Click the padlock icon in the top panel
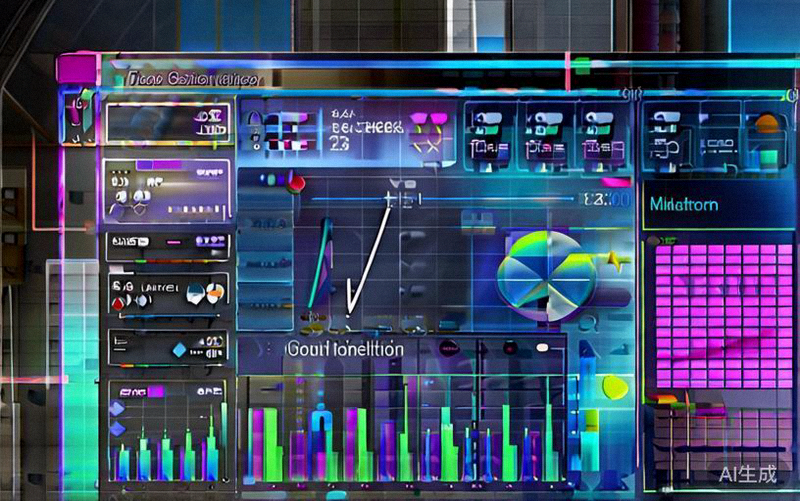 (255, 125)
